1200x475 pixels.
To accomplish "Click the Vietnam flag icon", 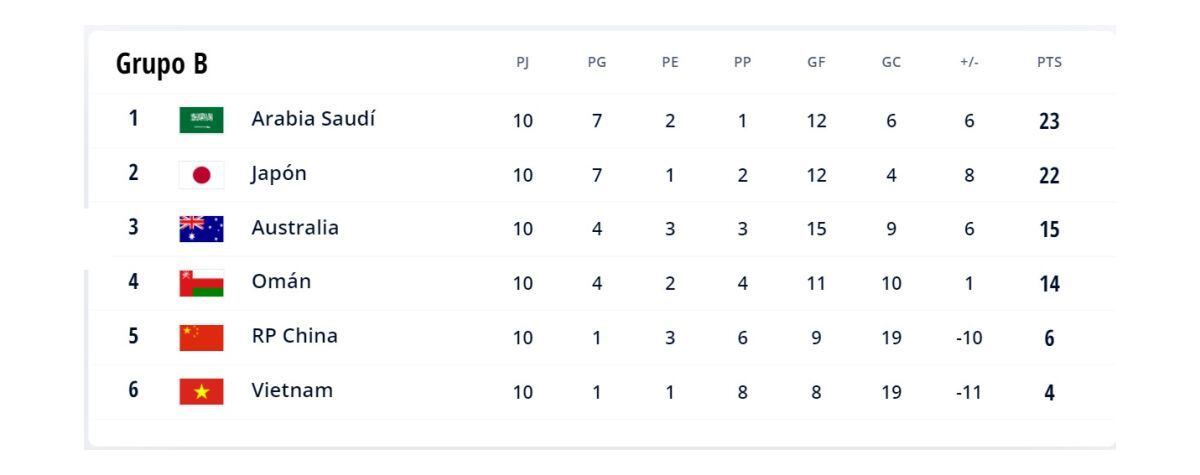I will coord(202,391).
